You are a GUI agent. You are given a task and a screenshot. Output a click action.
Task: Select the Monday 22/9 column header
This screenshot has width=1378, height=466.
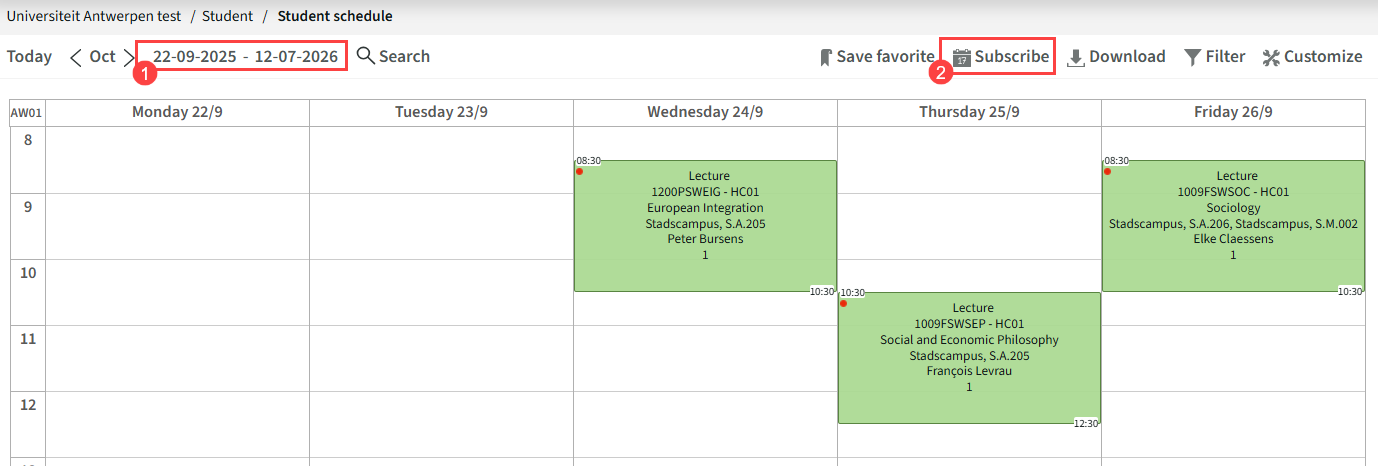177,112
